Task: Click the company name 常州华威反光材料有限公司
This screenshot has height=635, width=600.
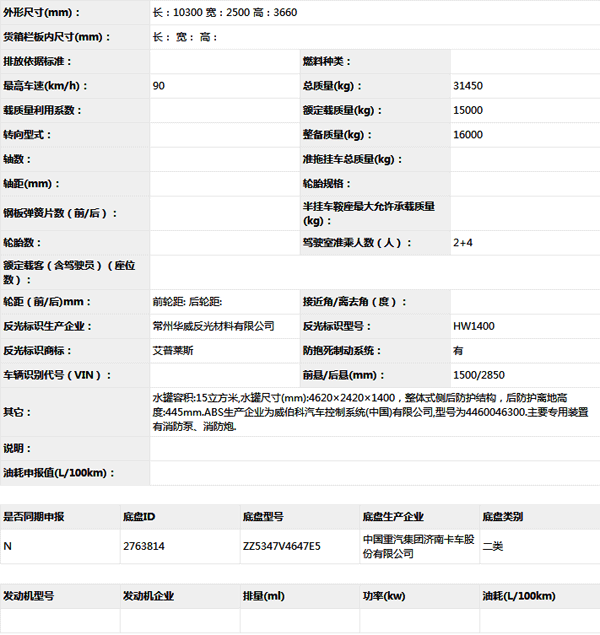Action: pos(213,326)
